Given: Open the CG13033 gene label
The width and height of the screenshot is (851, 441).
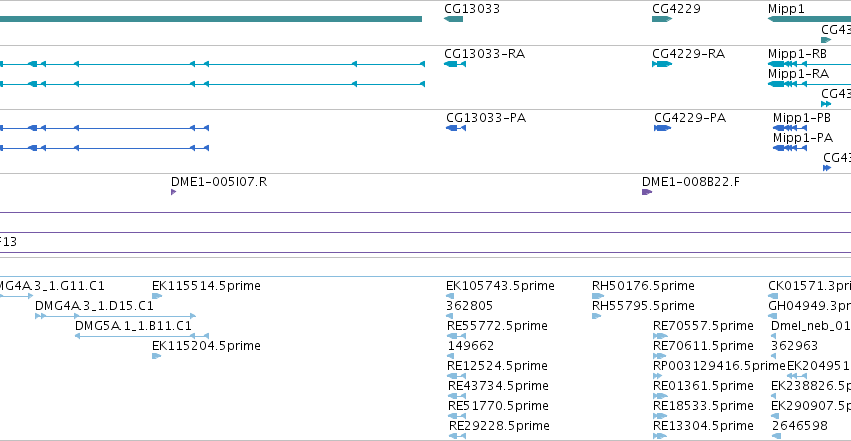Looking at the screenshot, I should (472, 9).
